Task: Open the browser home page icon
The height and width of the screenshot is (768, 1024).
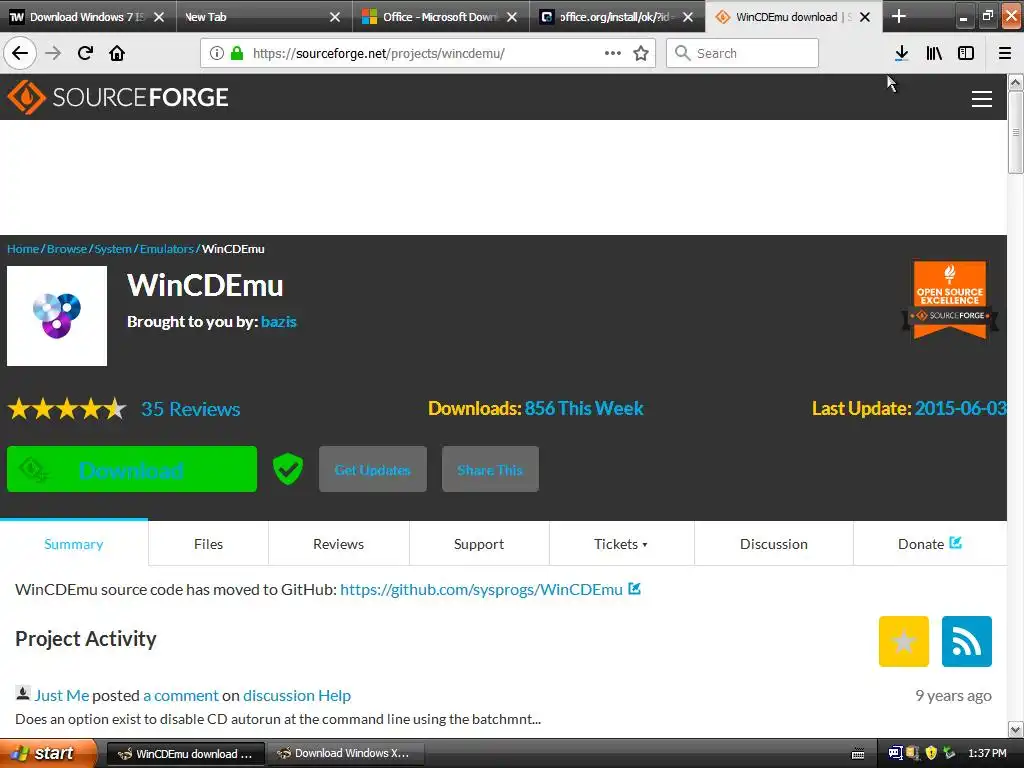Action: coord(117,53)
